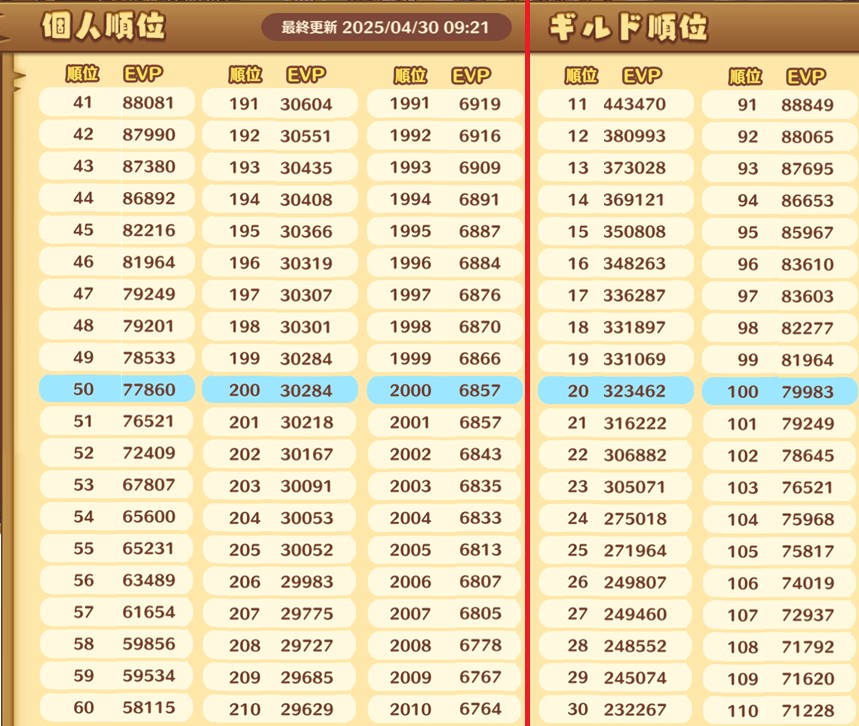Click guild rank 101 row in guild ranking
Image resolution: width=859 pixels, height=726 pixels.
pos(780,424)
